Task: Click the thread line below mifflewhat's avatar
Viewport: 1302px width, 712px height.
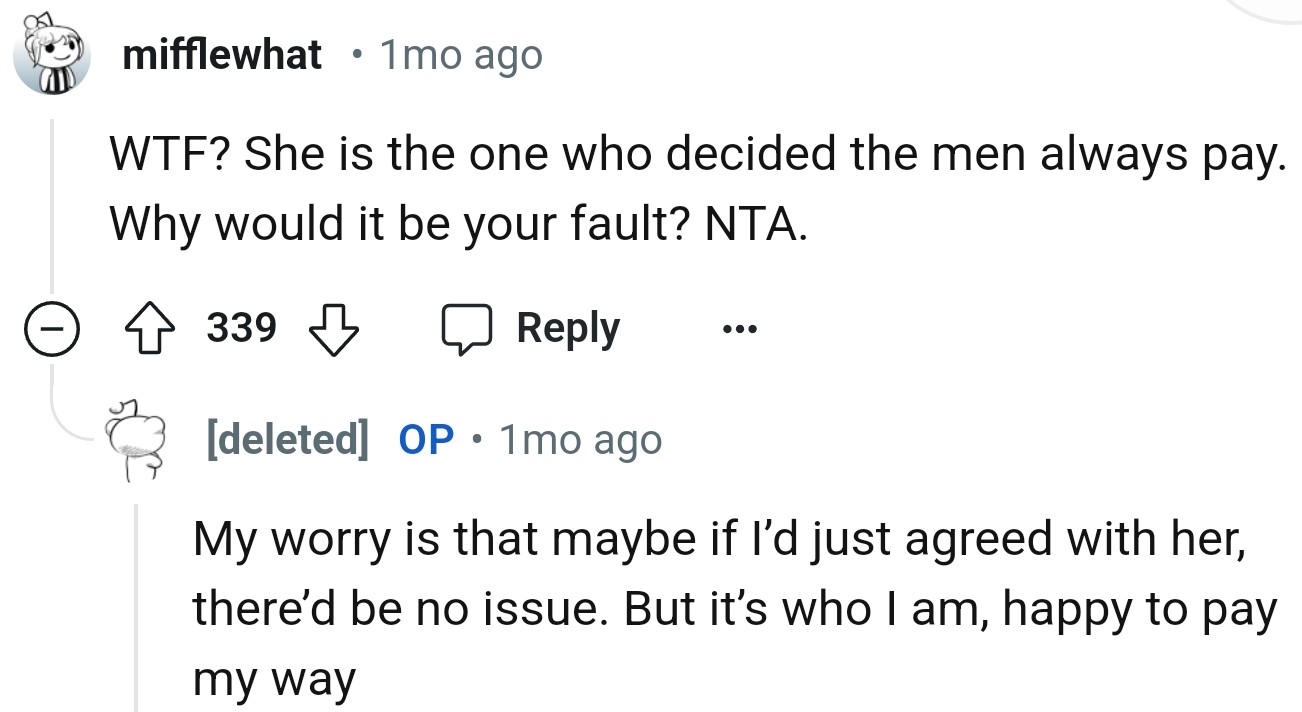Action: [x=53, y=200]
